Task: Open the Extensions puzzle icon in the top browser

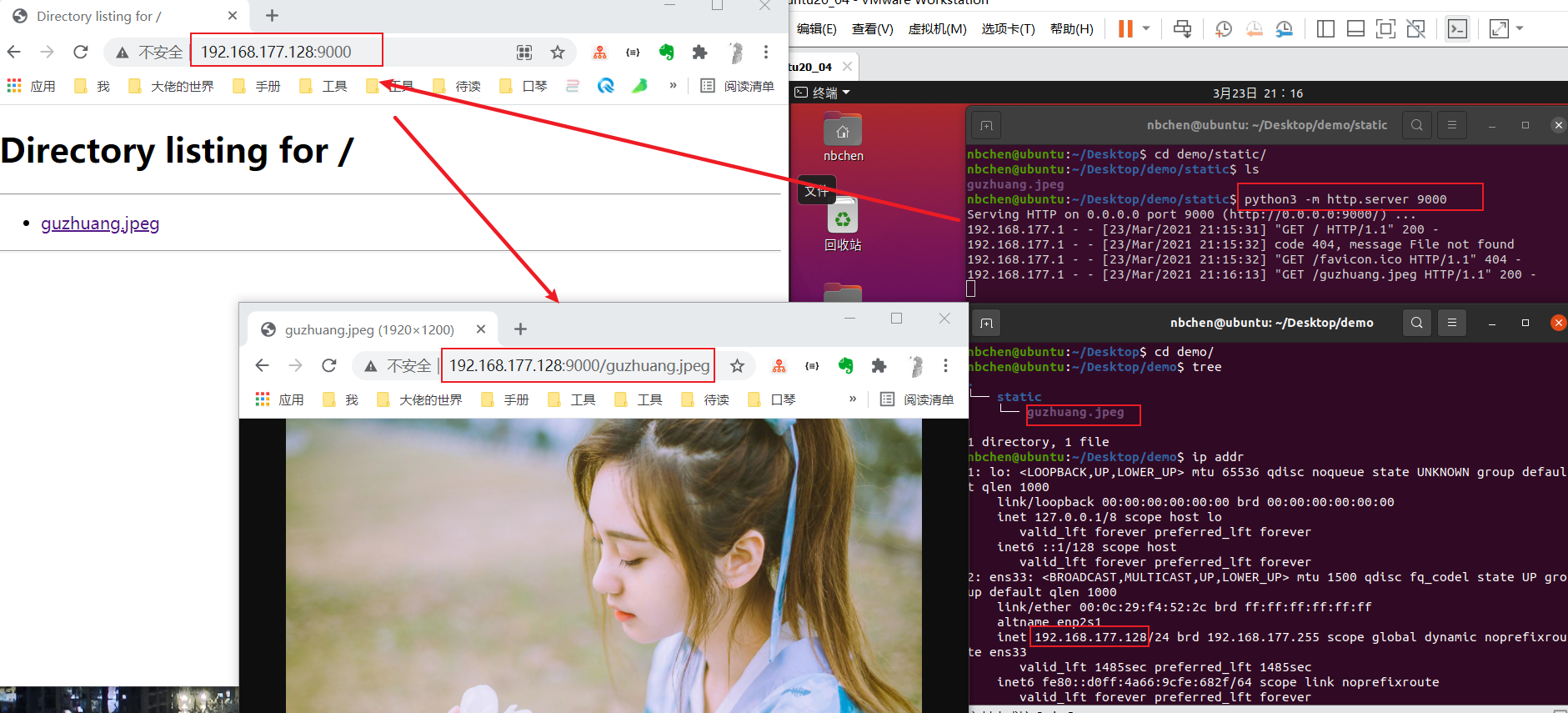Action: pyautogui.click(x=700, y=52)
